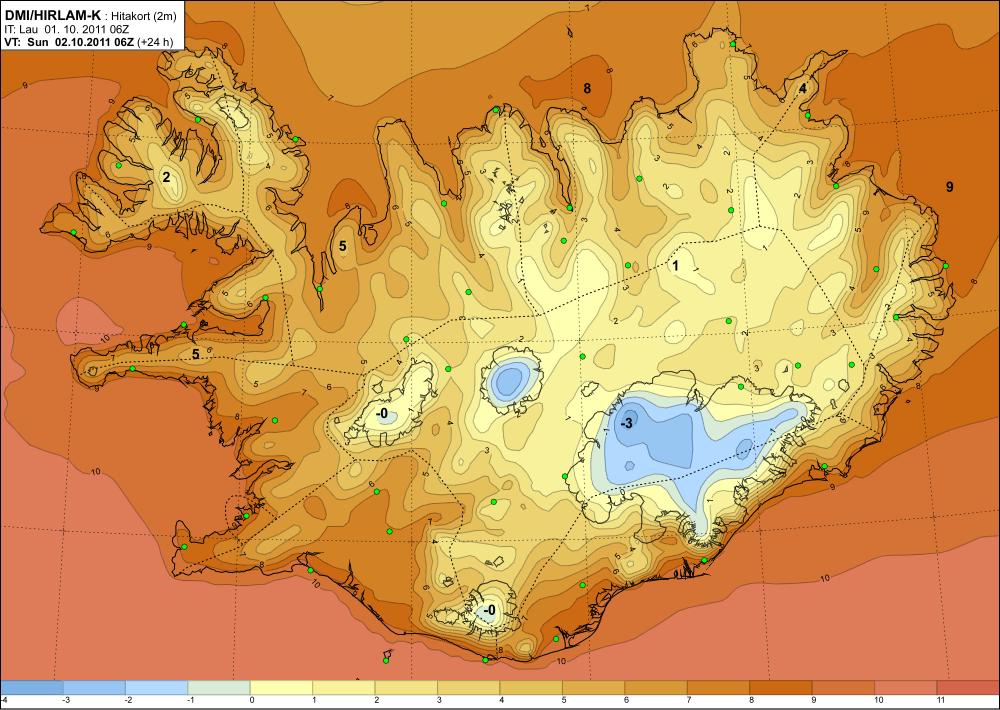Pick the legend color swatch between -1 and 0
The height and width of the screenshot is (710, 1000).
pyautogui.click(x=219, y=687)
